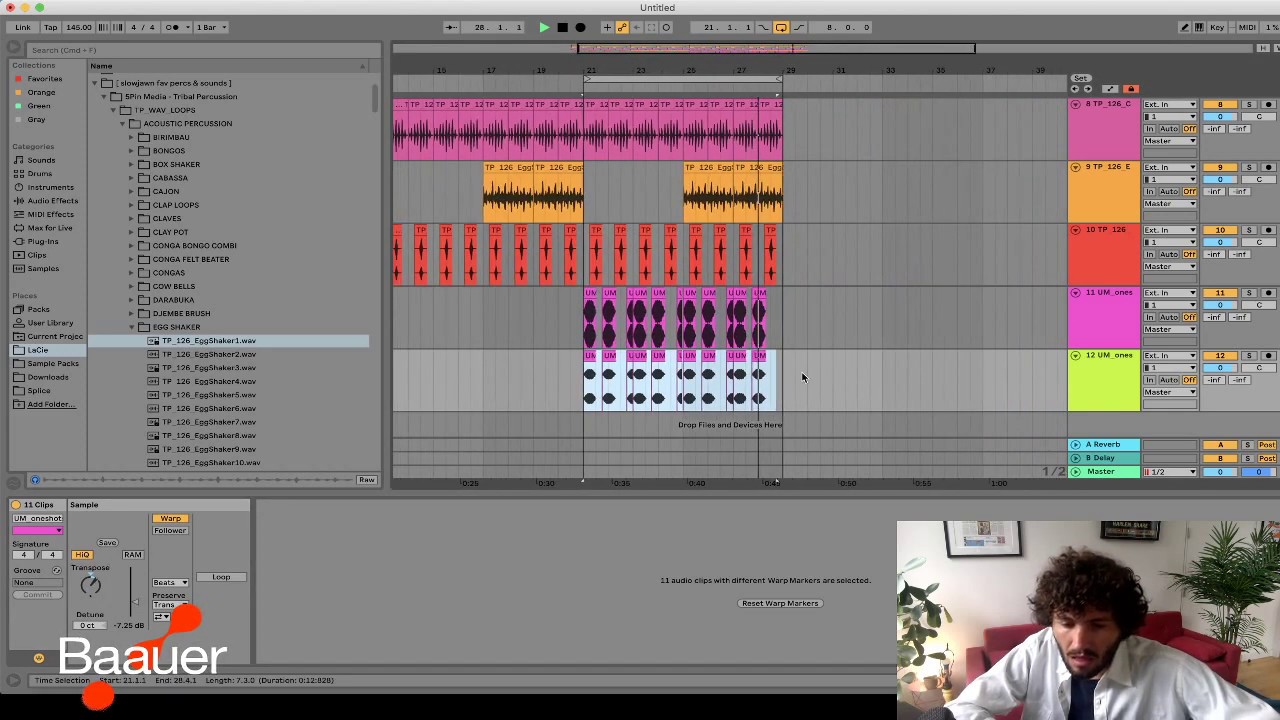Image resolution: width=1280 pixels, height=720 pixels.
Task: Select TP_126_EggShaker3.wav file
Action: [209, 368]
